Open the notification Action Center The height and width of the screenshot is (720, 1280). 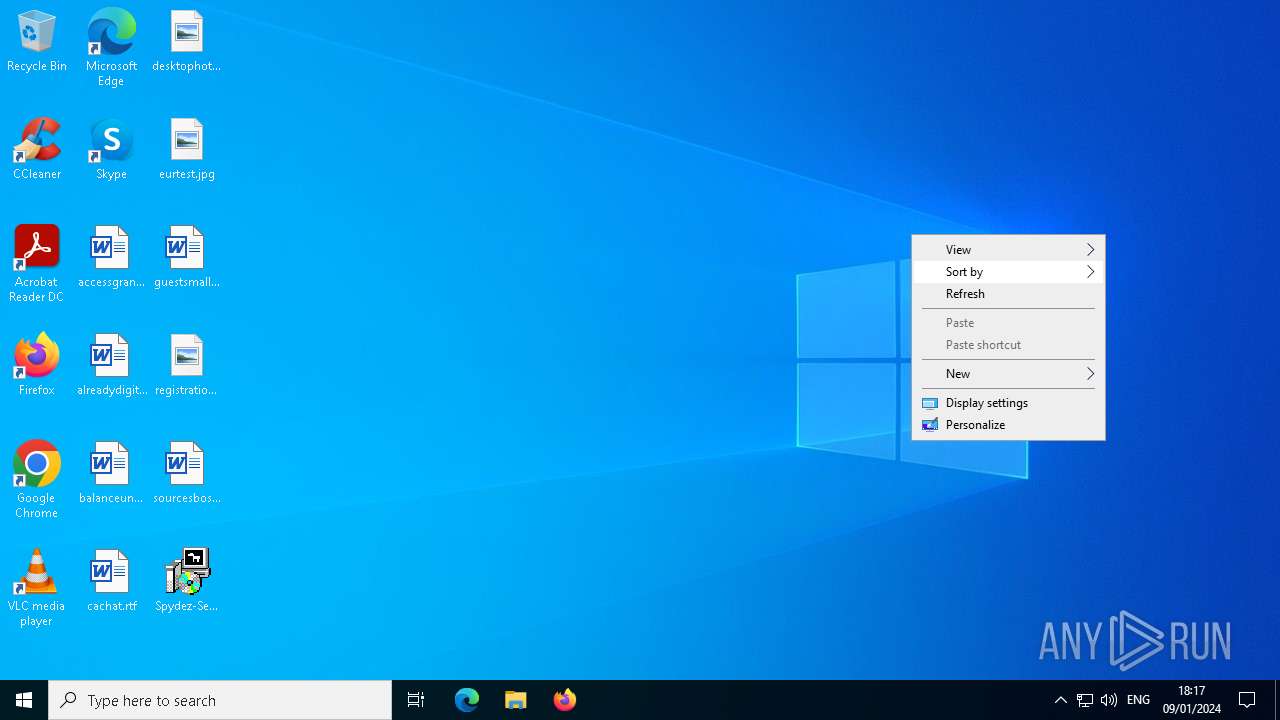[x=1248, y=700]
